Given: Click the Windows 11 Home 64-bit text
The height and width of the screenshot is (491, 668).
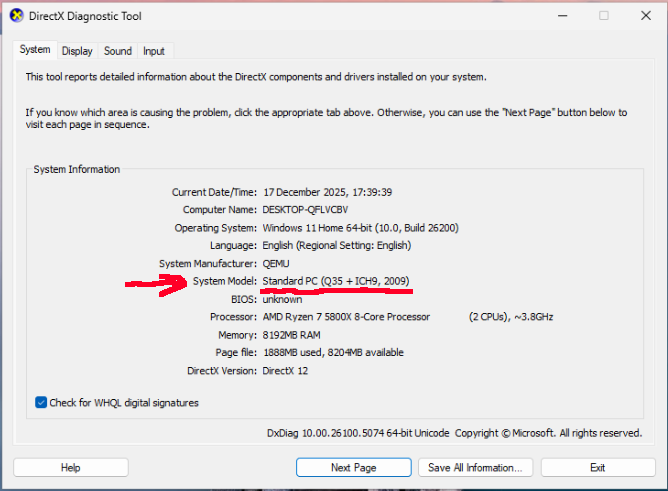Looking at the screenshot, I should [x=360, y=228].
